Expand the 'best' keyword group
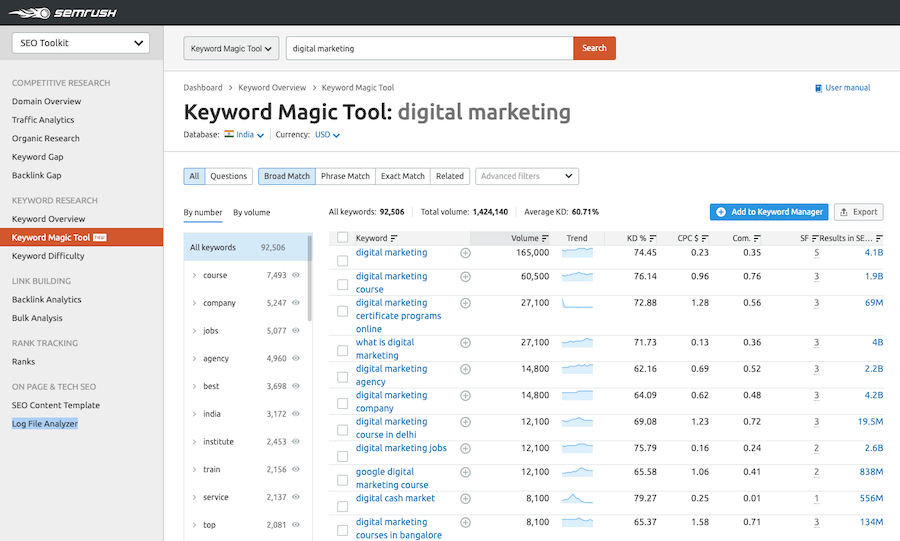 (194, 386)
